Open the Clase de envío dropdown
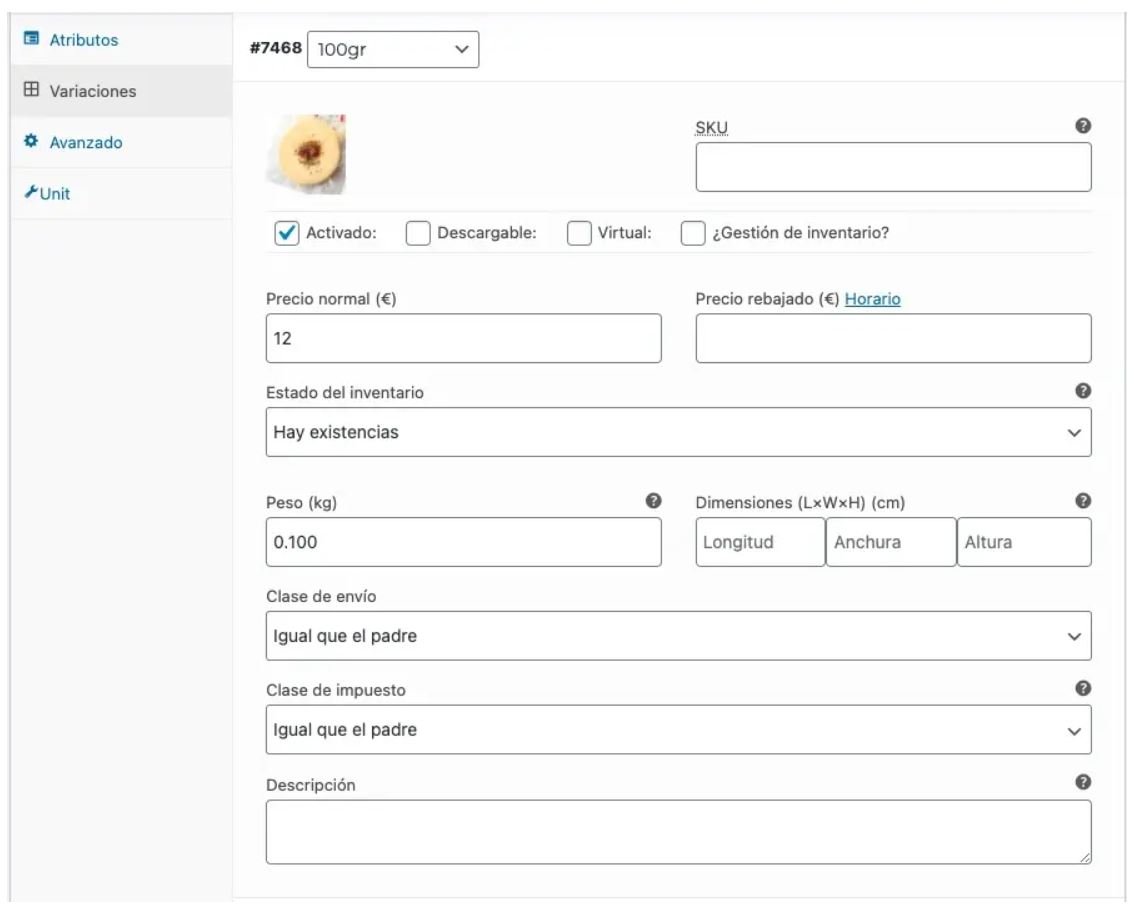1134x912 pixels. pos(678,636)
